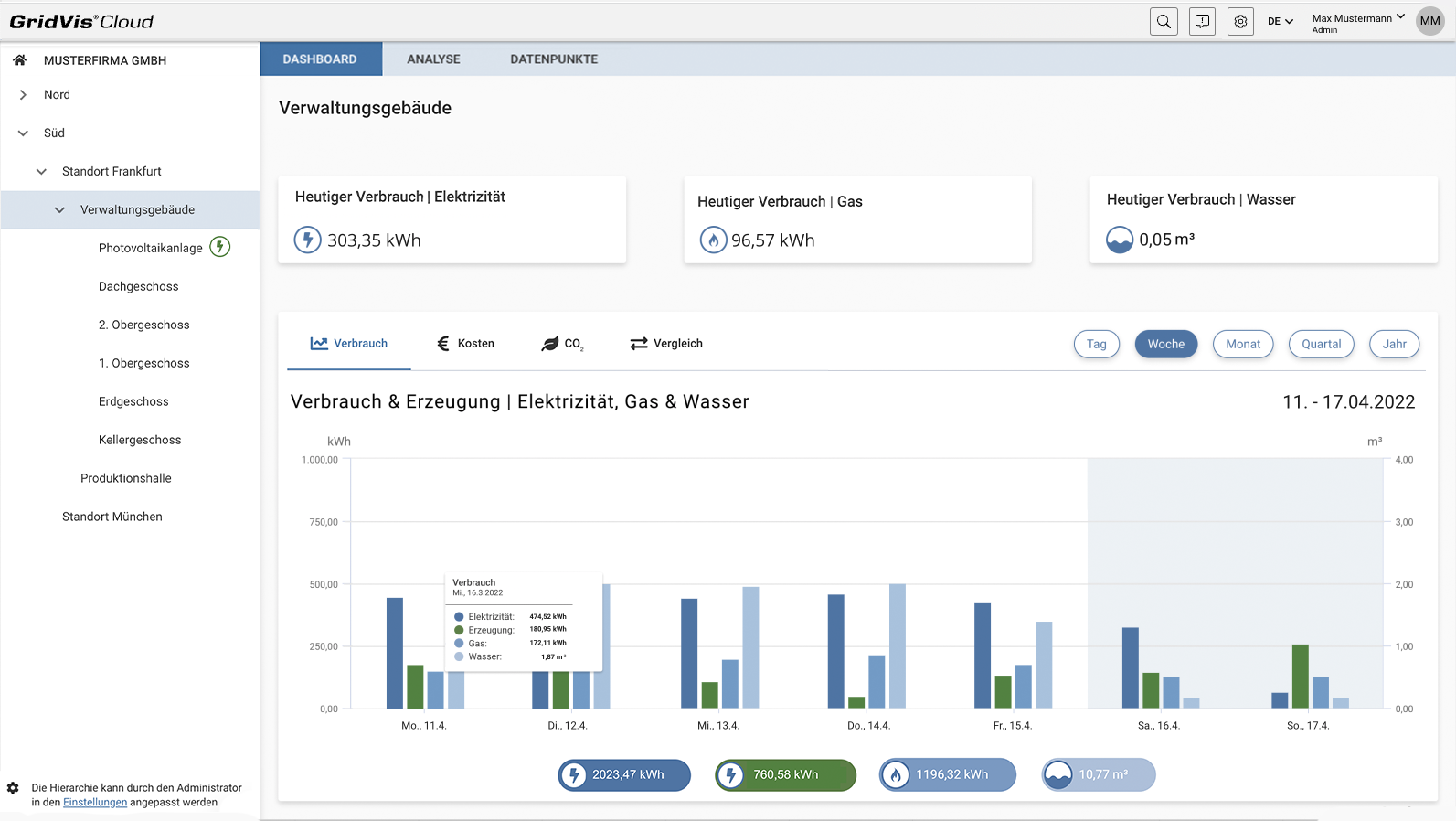The height and width of the screenshot is (821, 1456).
Task: Select 2. Obergeschoss in the tree
Action: tap(144, 325)
